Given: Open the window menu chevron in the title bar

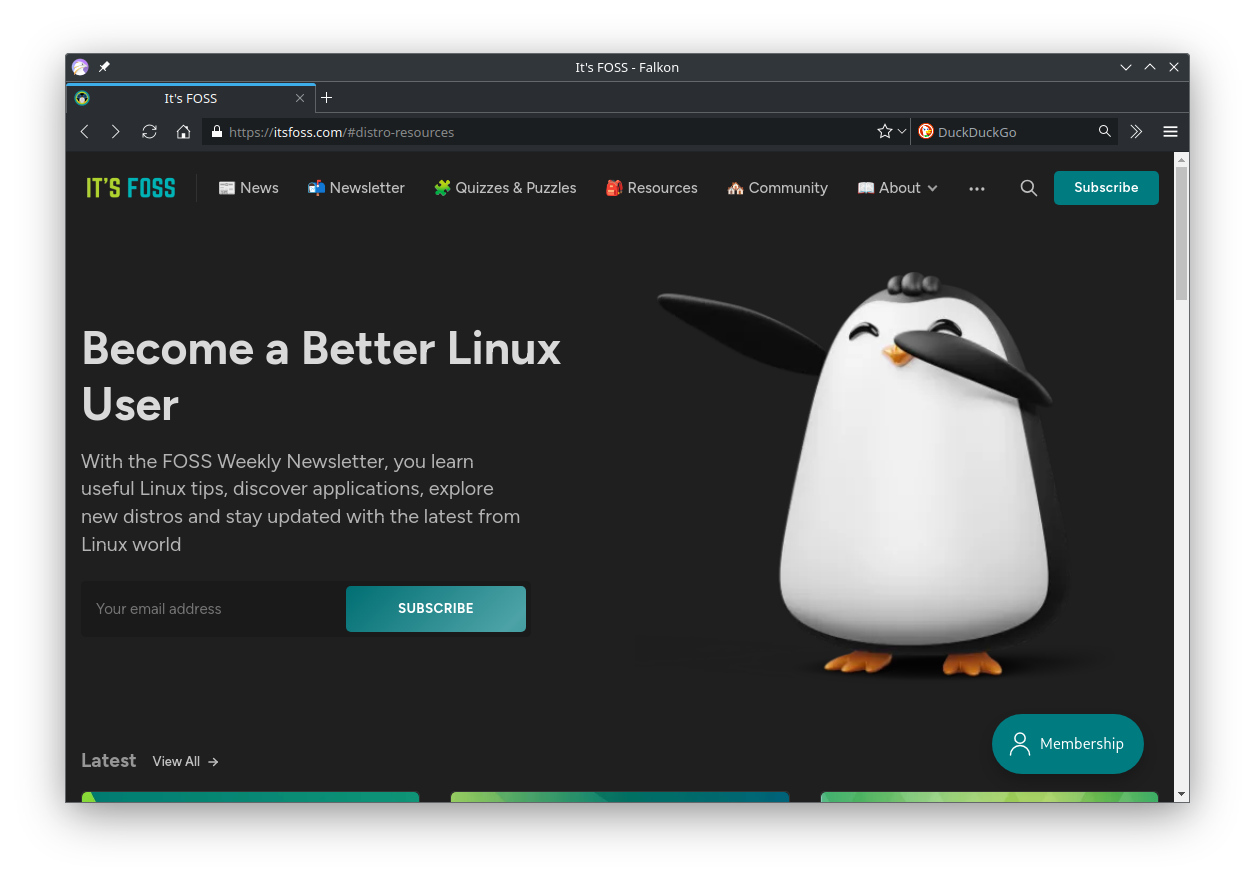Looking at the screenshot, I should pyautogui.click(x=1126, y=67).
